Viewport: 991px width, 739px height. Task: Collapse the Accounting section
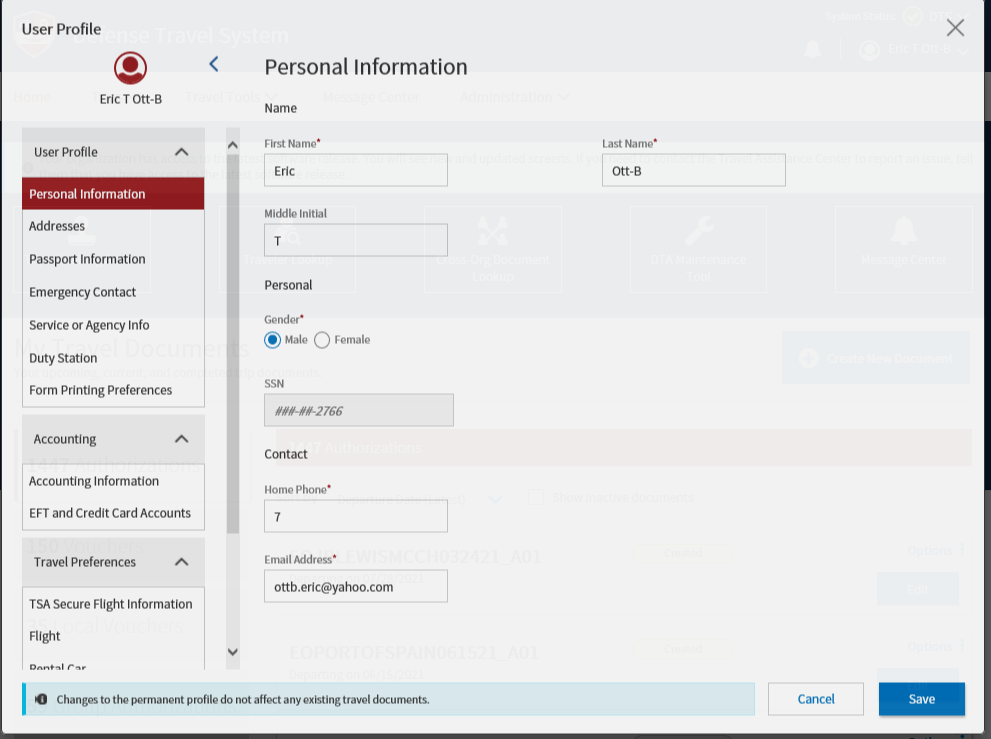tap(181, 439)
